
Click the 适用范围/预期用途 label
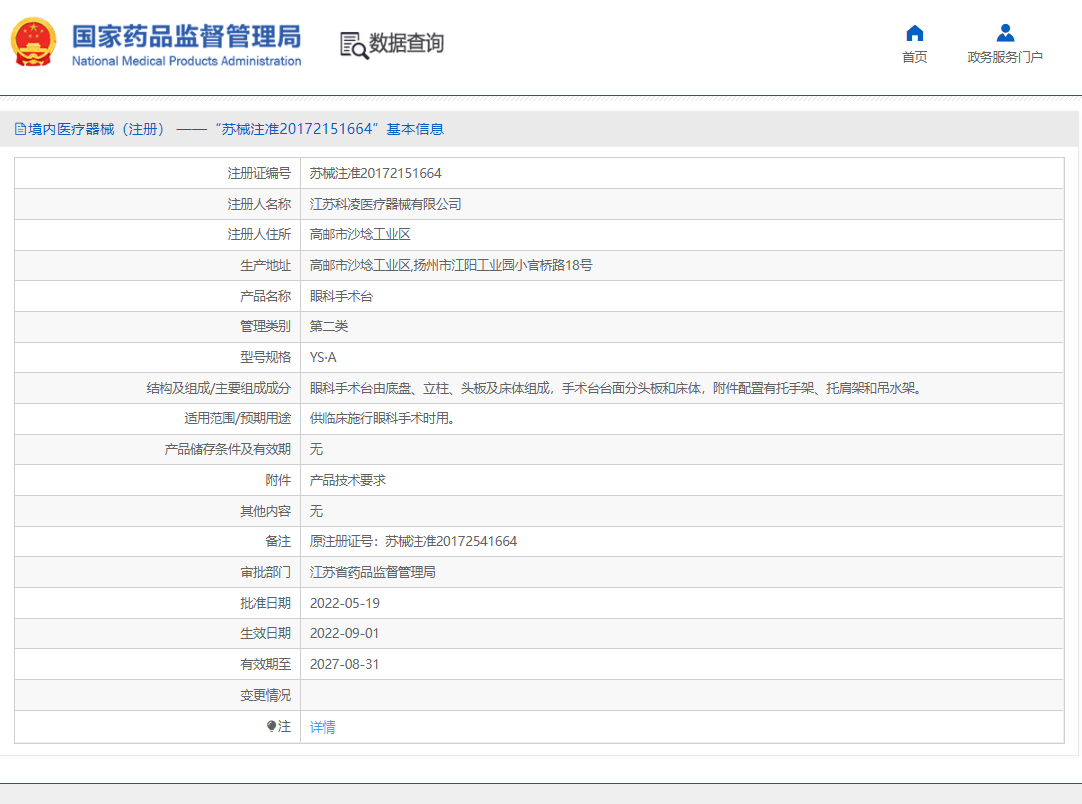click(x=237, y=418)
